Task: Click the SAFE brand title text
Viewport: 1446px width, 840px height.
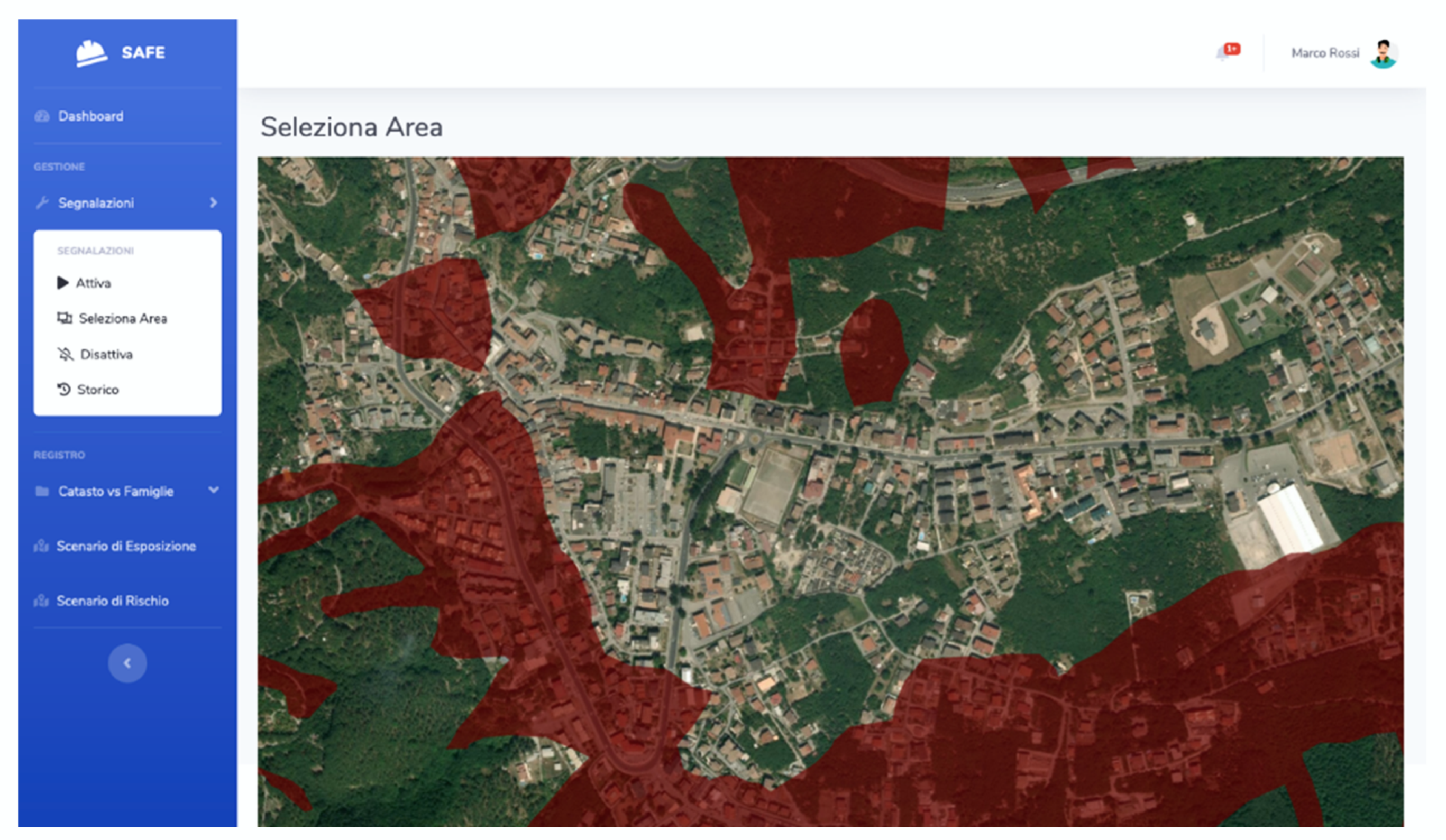Action: coord(143,53)
